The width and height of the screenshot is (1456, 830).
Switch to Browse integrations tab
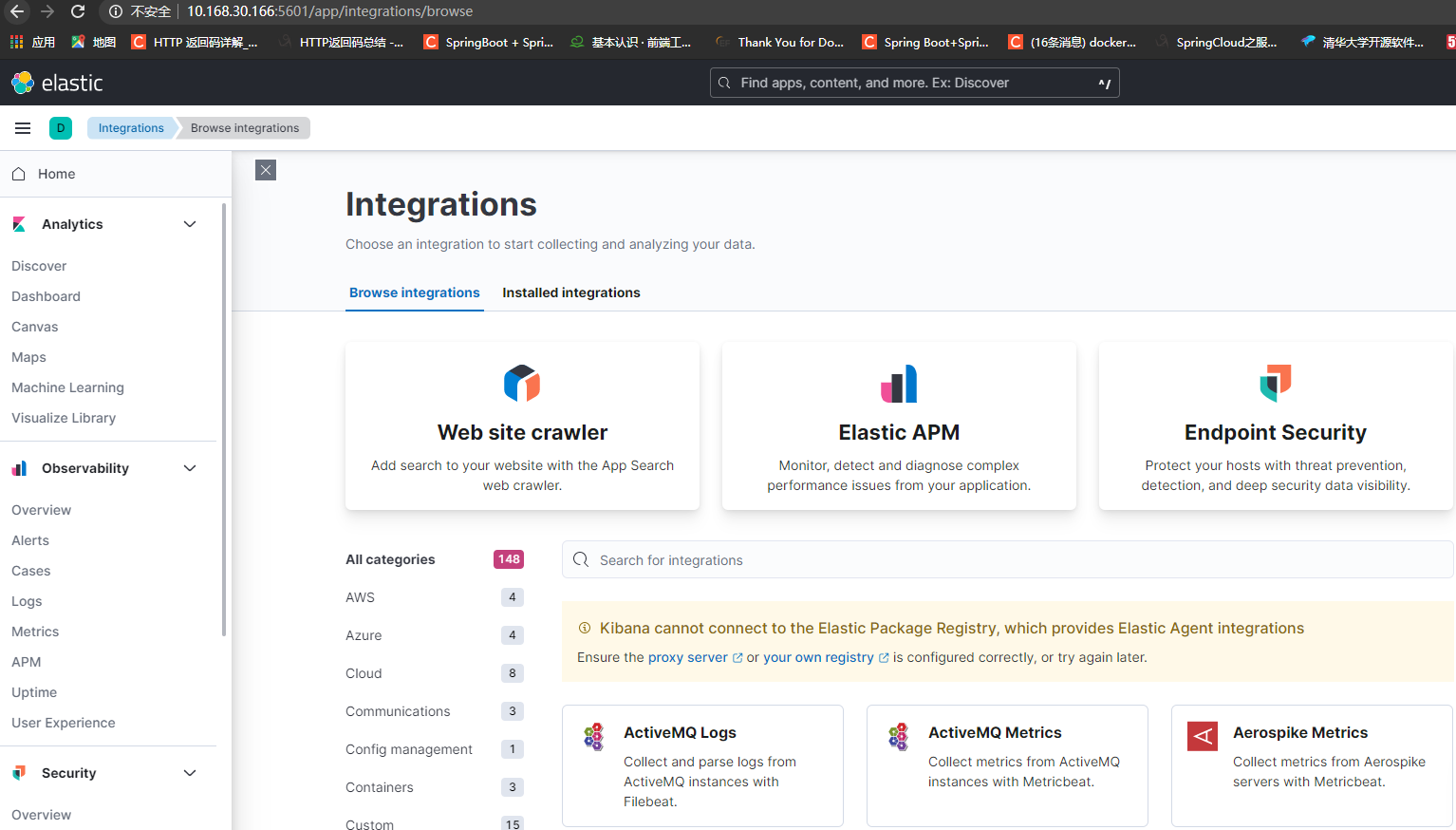(415, 292)
